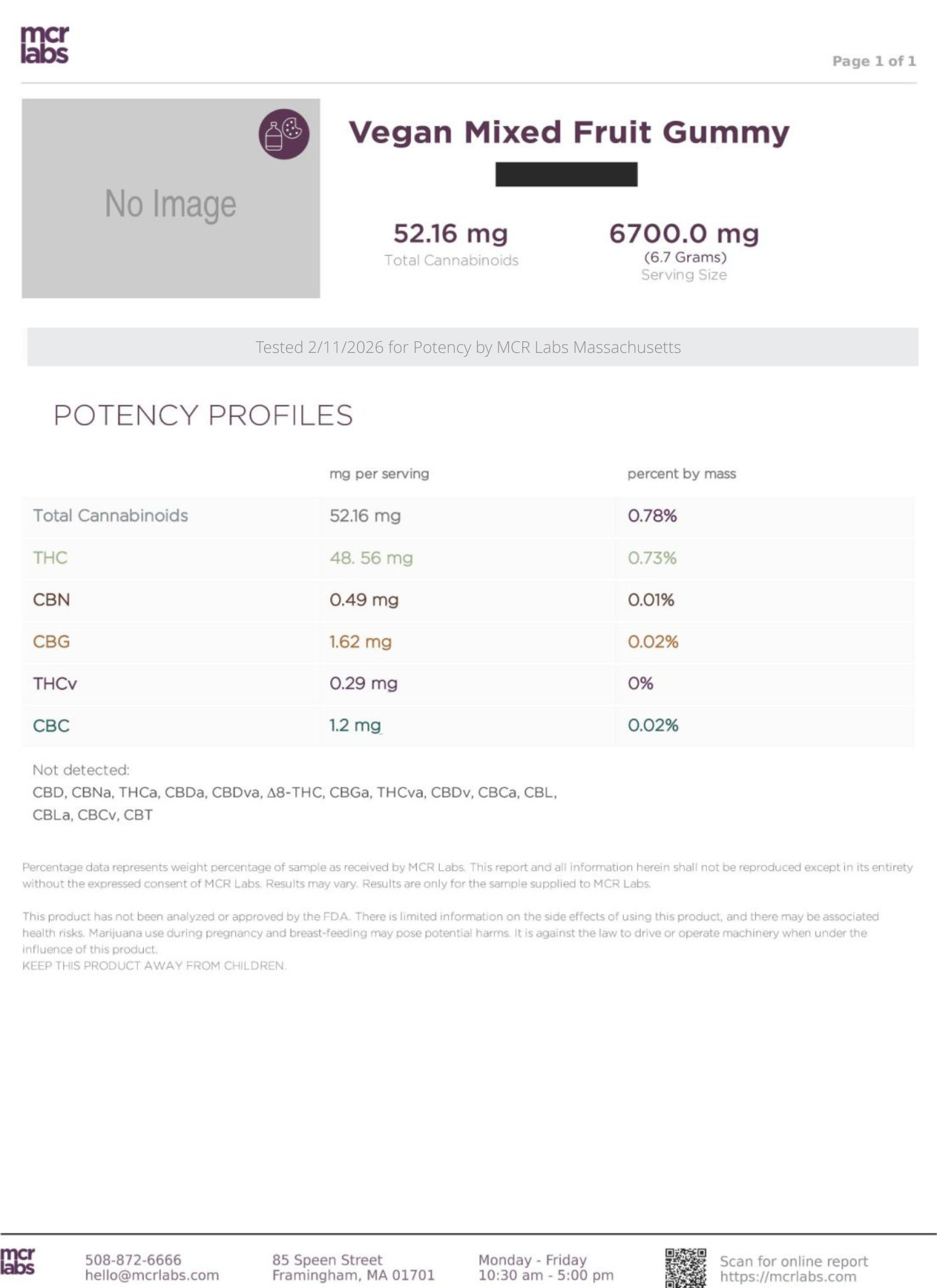The image size is (937, 1288).
Task: Select the Vegan Mixed Fruit Gummy title
Action: (569, 132)
